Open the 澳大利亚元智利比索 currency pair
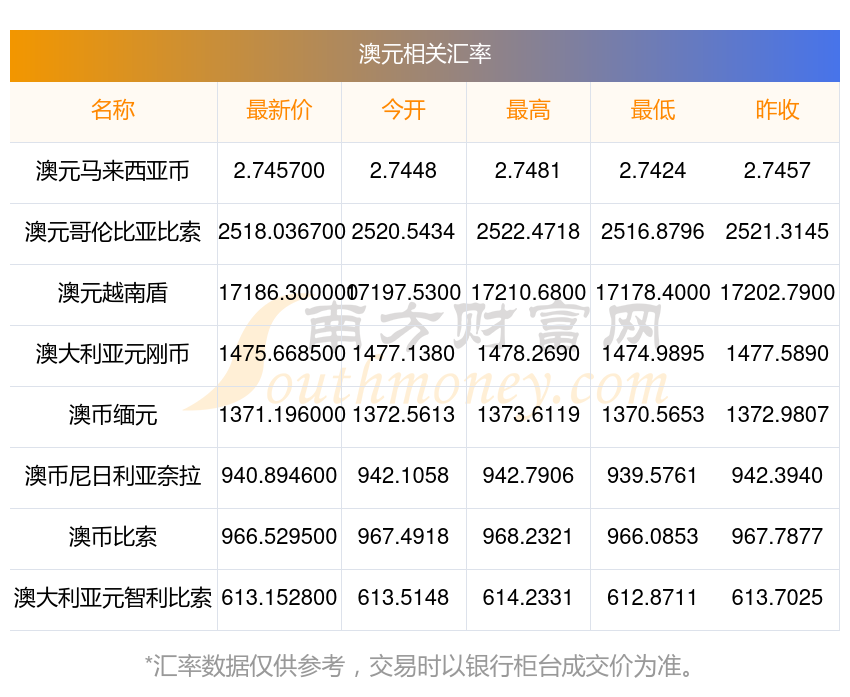The image size is (850, 697). (113, 598)
